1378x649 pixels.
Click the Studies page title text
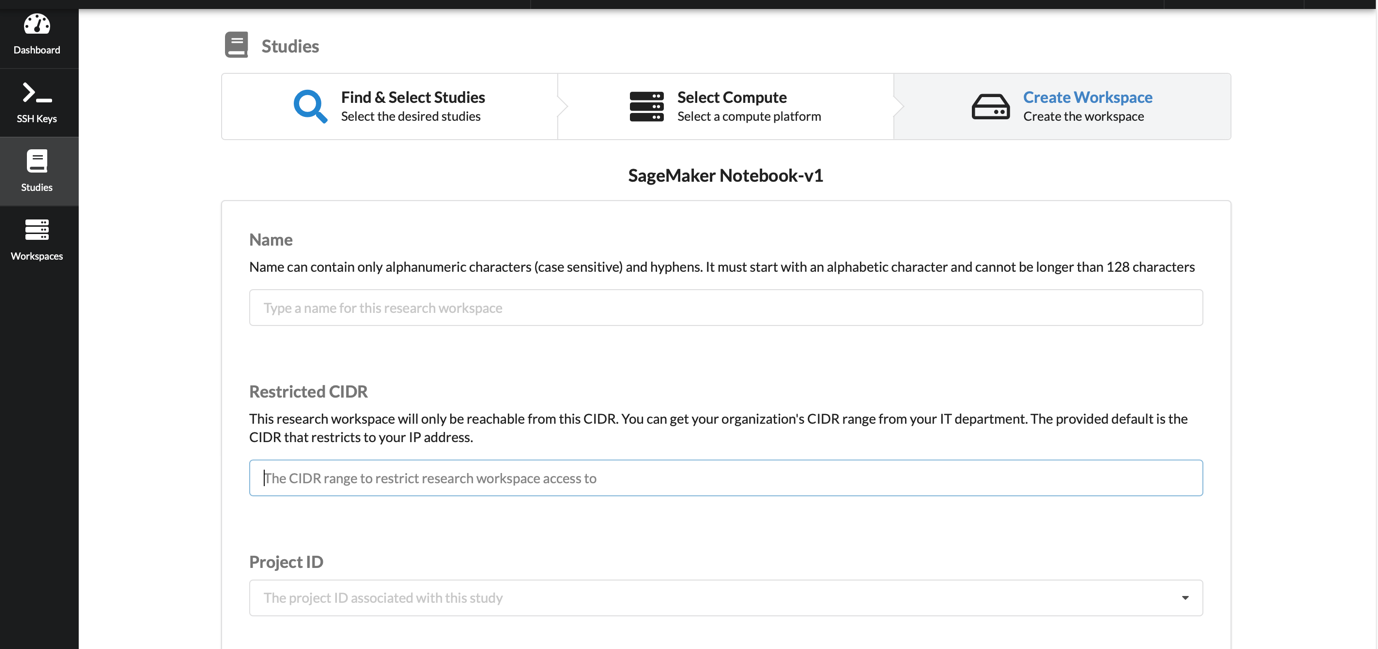pyautogui.click(x=290, y=46)
